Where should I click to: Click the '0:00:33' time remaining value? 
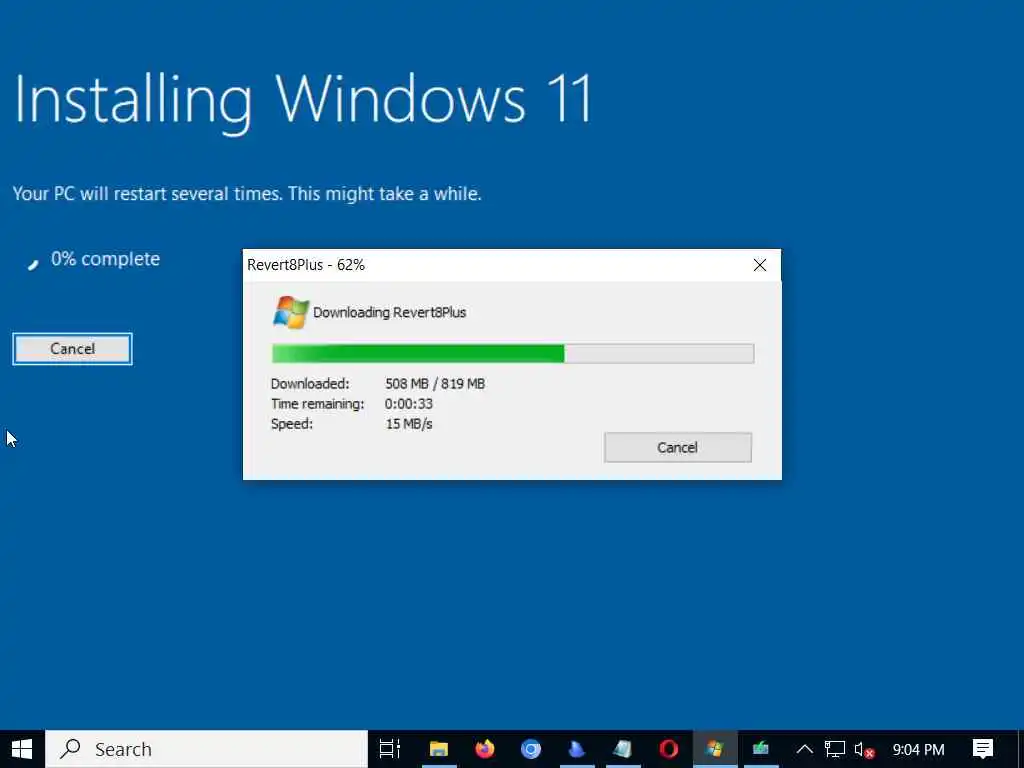(409, 404)
